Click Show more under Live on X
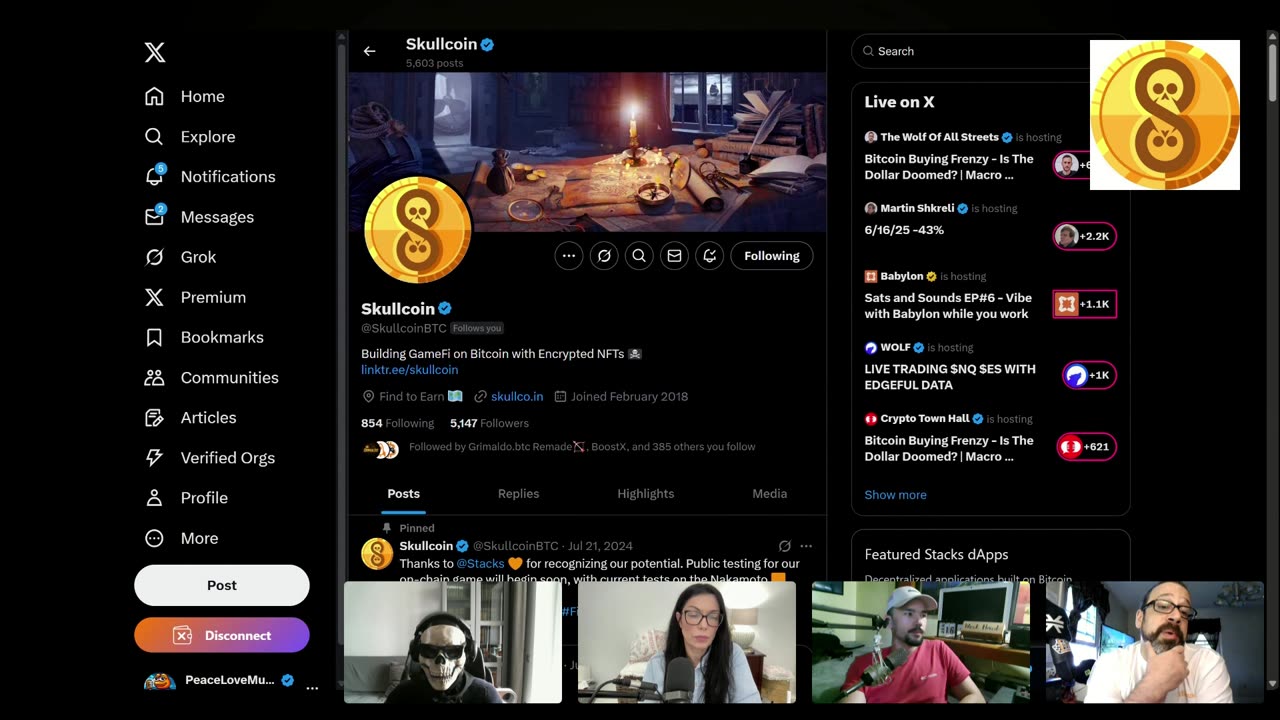This screenshot has height=720, width=1280. pos(895,495)
